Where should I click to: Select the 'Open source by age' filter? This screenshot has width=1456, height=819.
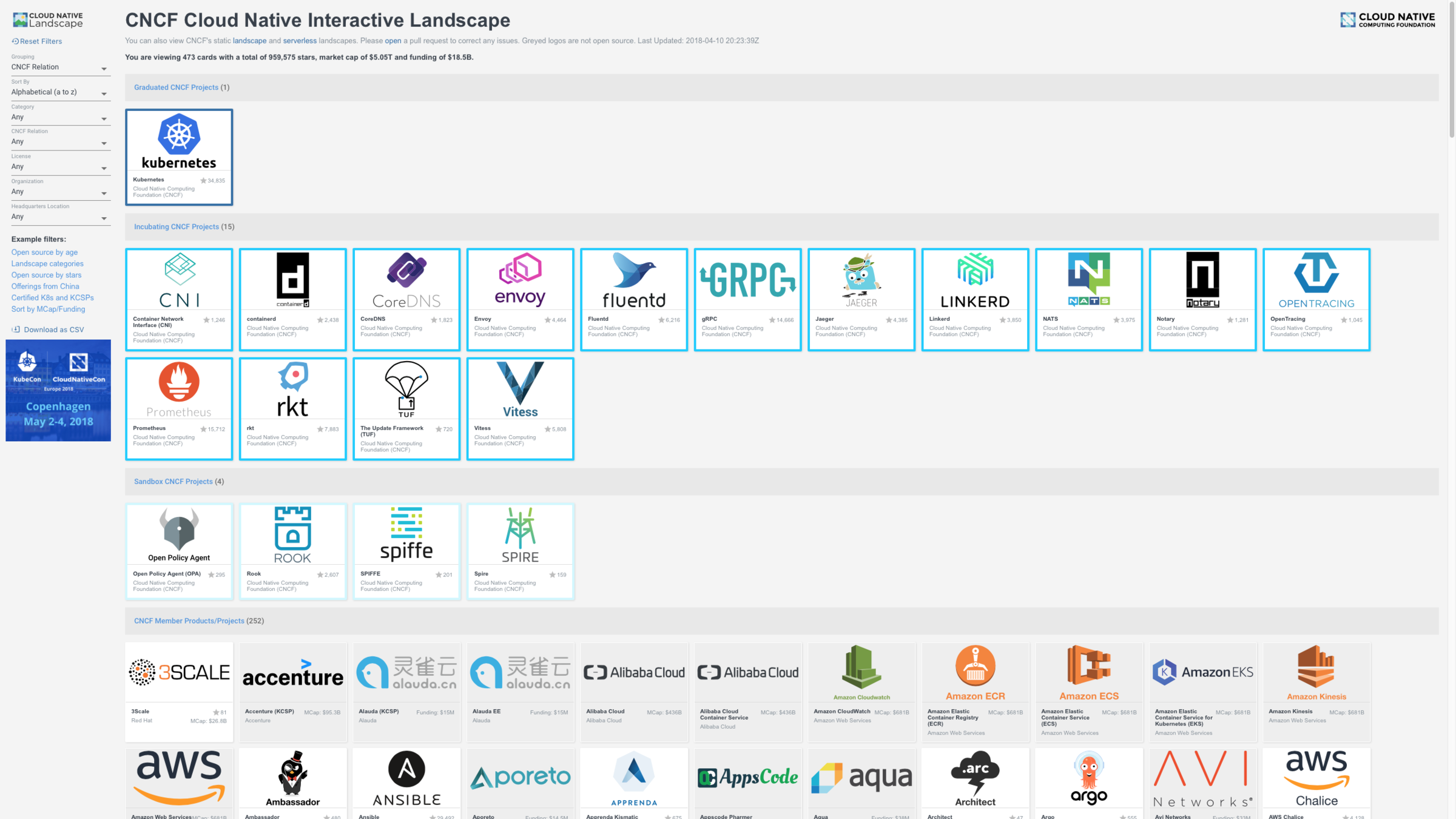44,252
